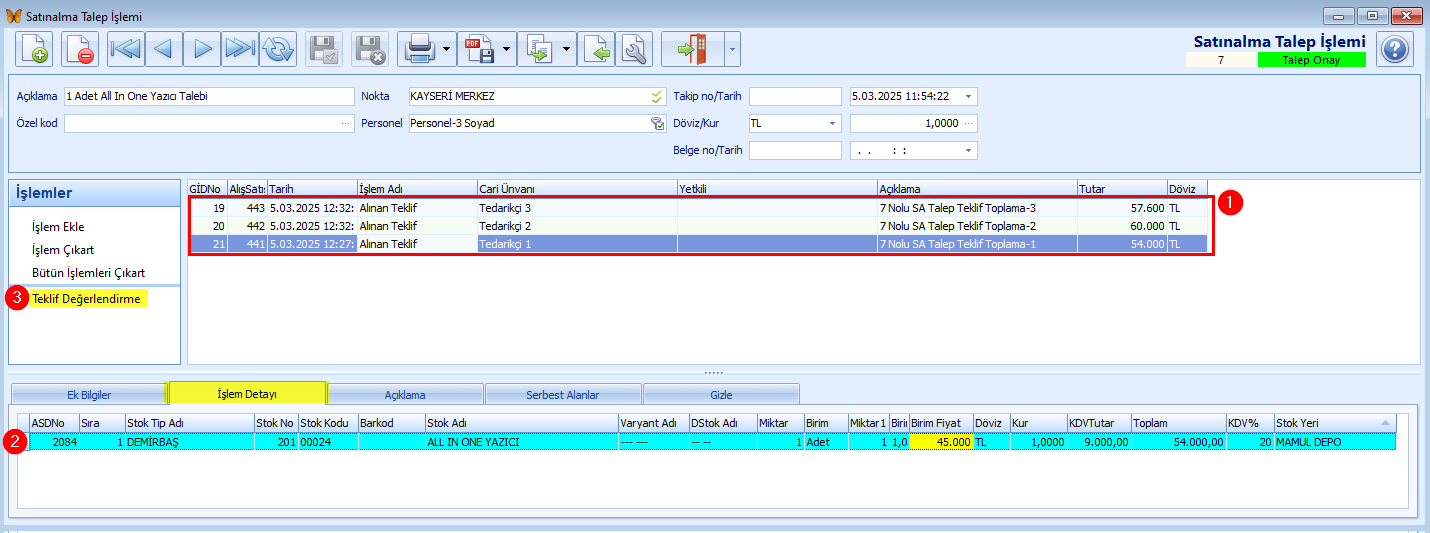Click the 54.000,00 Toplam cell
This screenshot has height=533, width=1430.
pos(1178,441)
